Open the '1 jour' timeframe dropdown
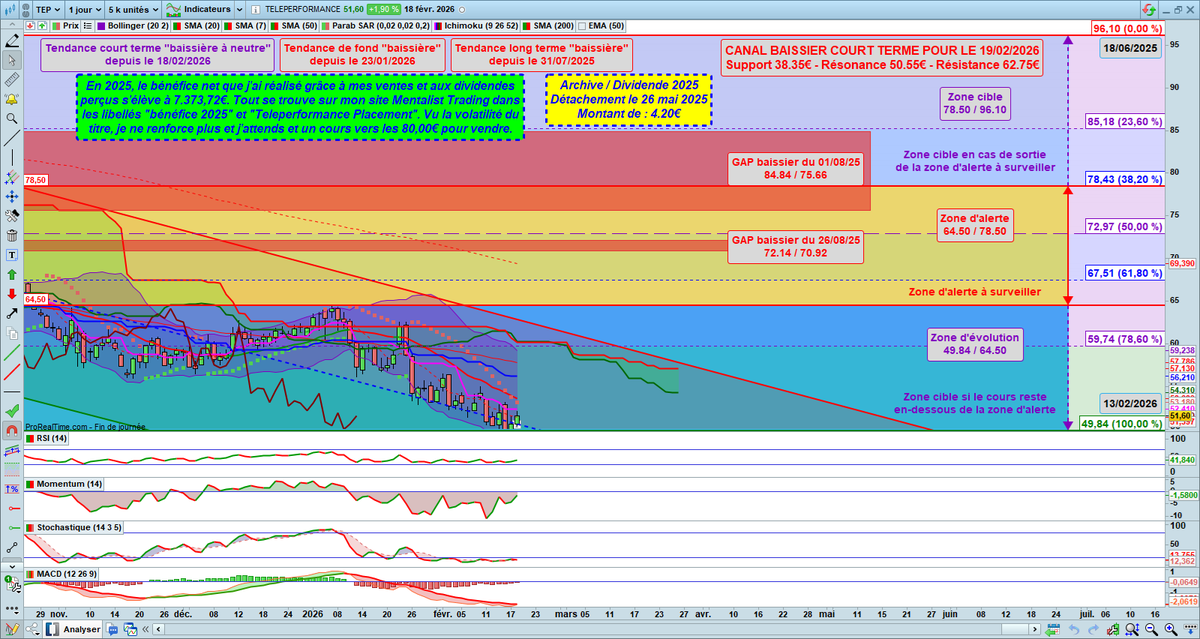The image size is (1200, 639). coord(85,9)
